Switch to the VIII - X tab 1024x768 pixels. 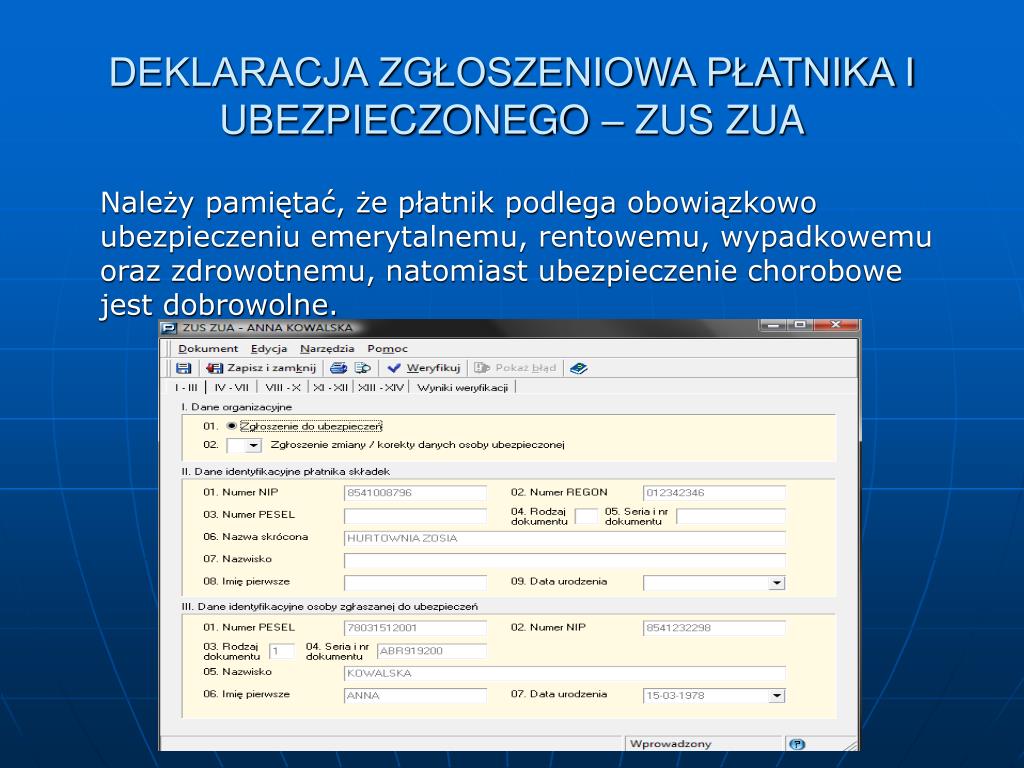pyautogui.click(x=283, y=387)
